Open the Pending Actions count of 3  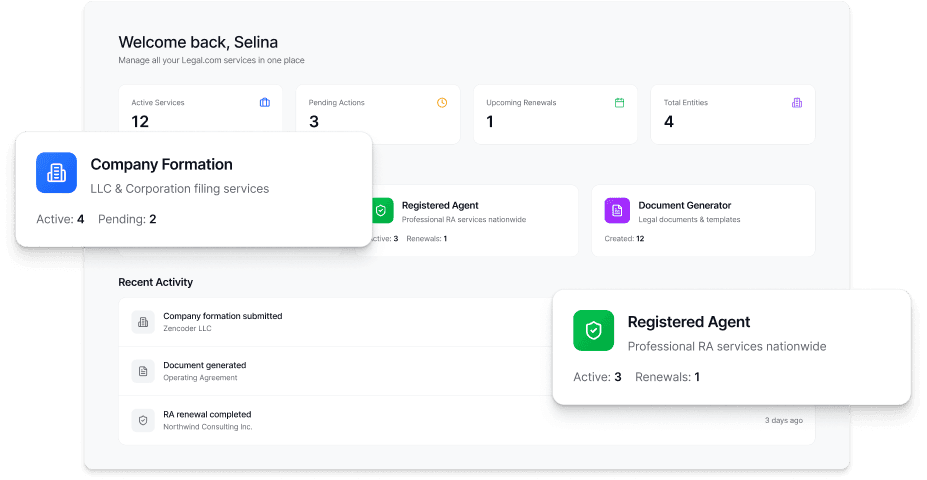[x=314, y=122]
